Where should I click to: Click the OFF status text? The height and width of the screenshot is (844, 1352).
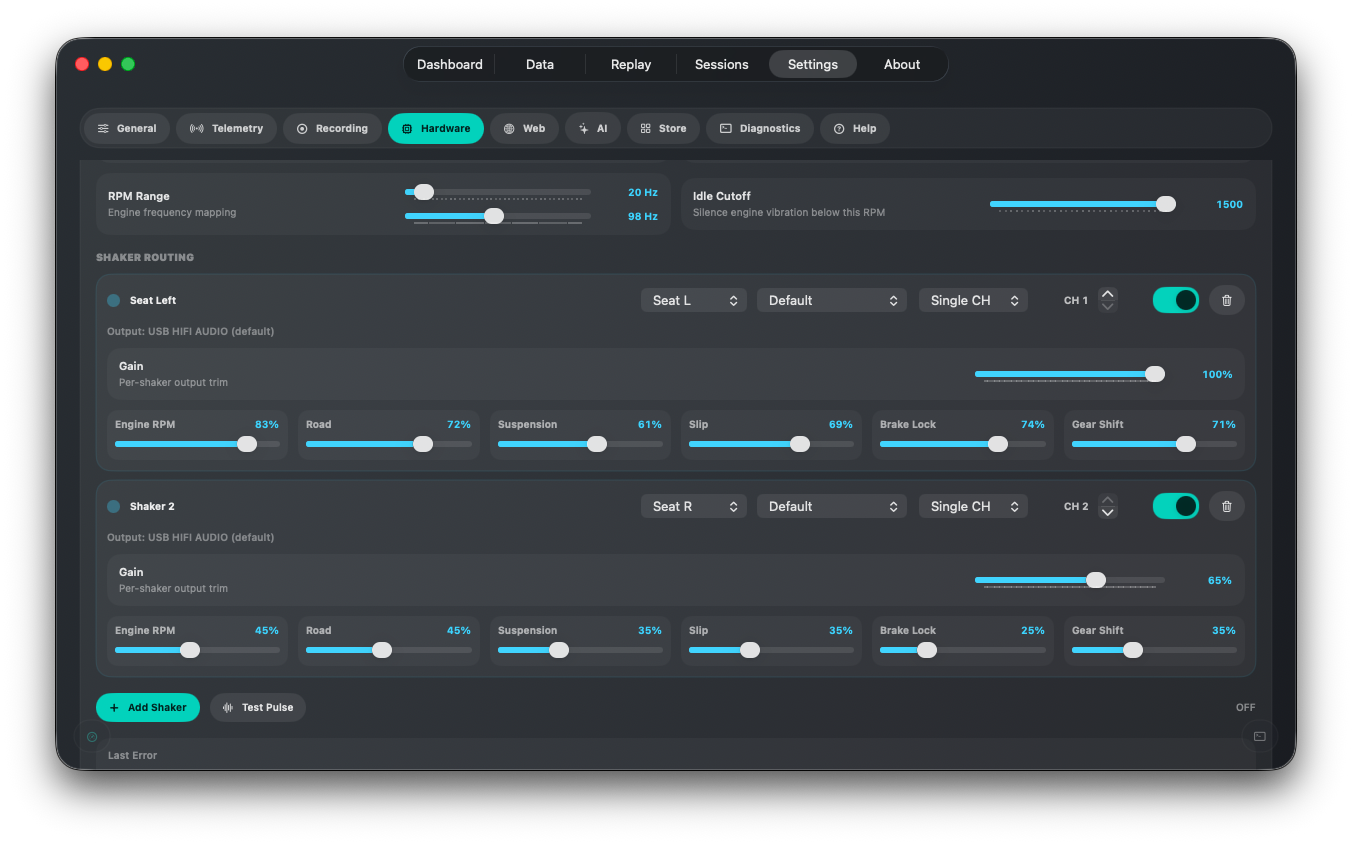click(1245, 707)
